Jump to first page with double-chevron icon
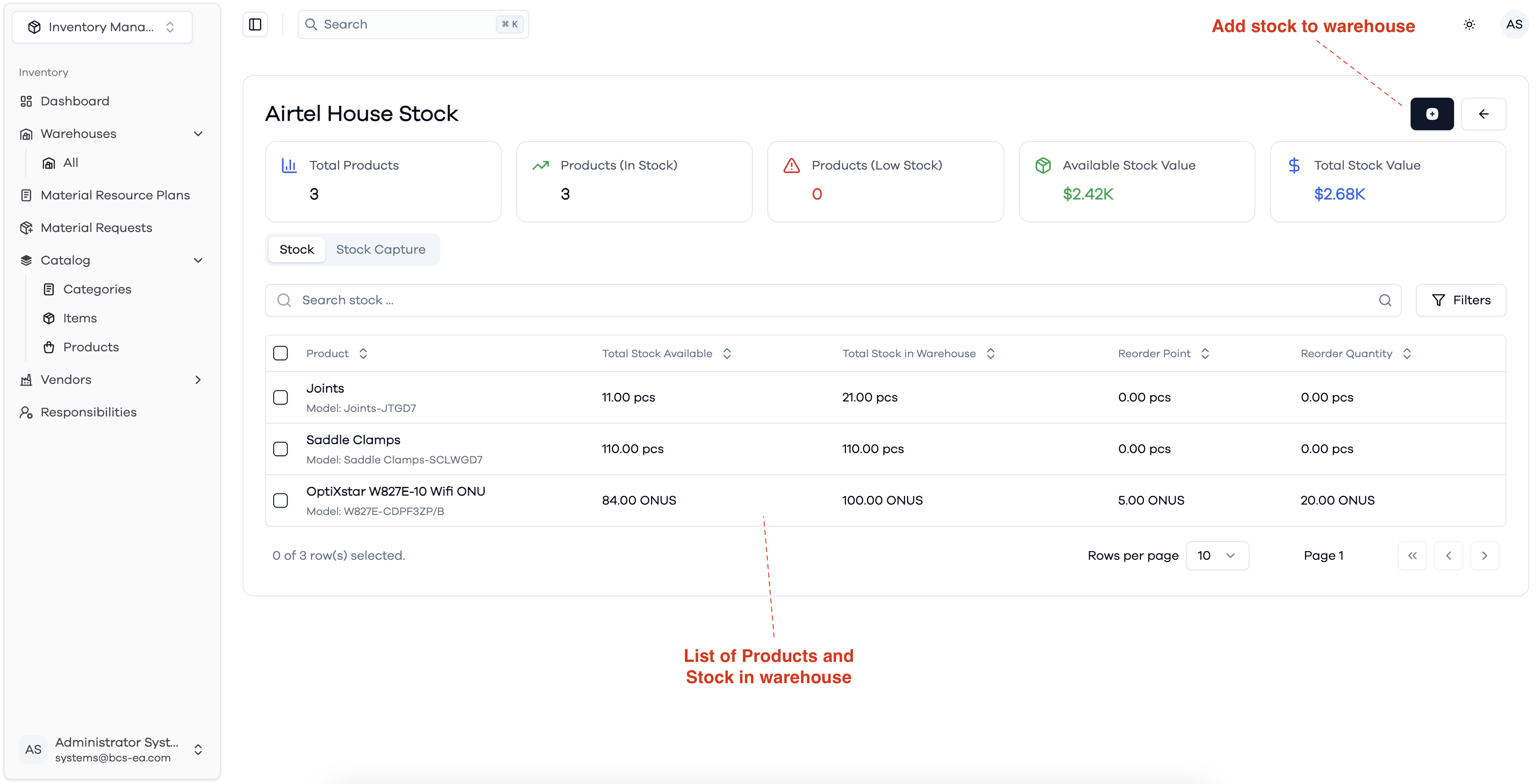This screenshot has height=784, width=1540. pyautogui.click(x=1412, y=556)
